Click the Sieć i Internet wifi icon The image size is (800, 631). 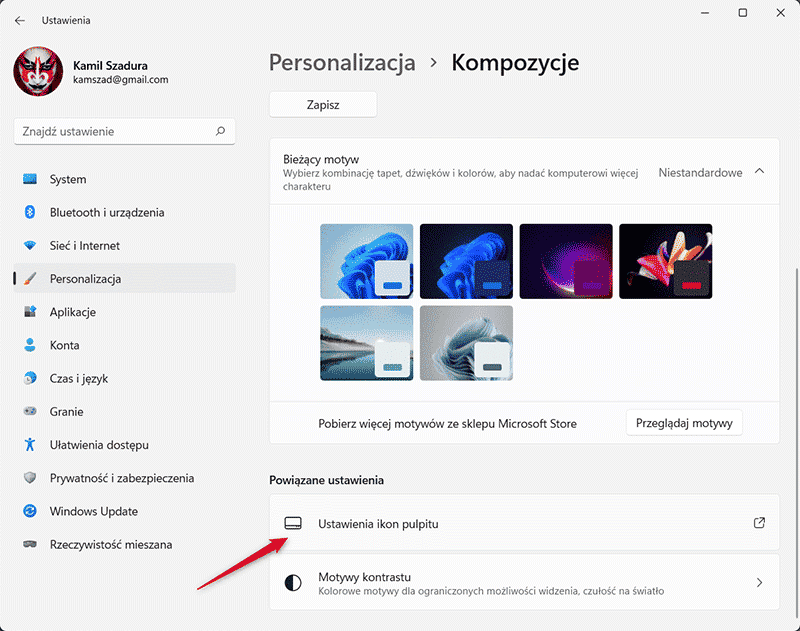pos(30,245)
